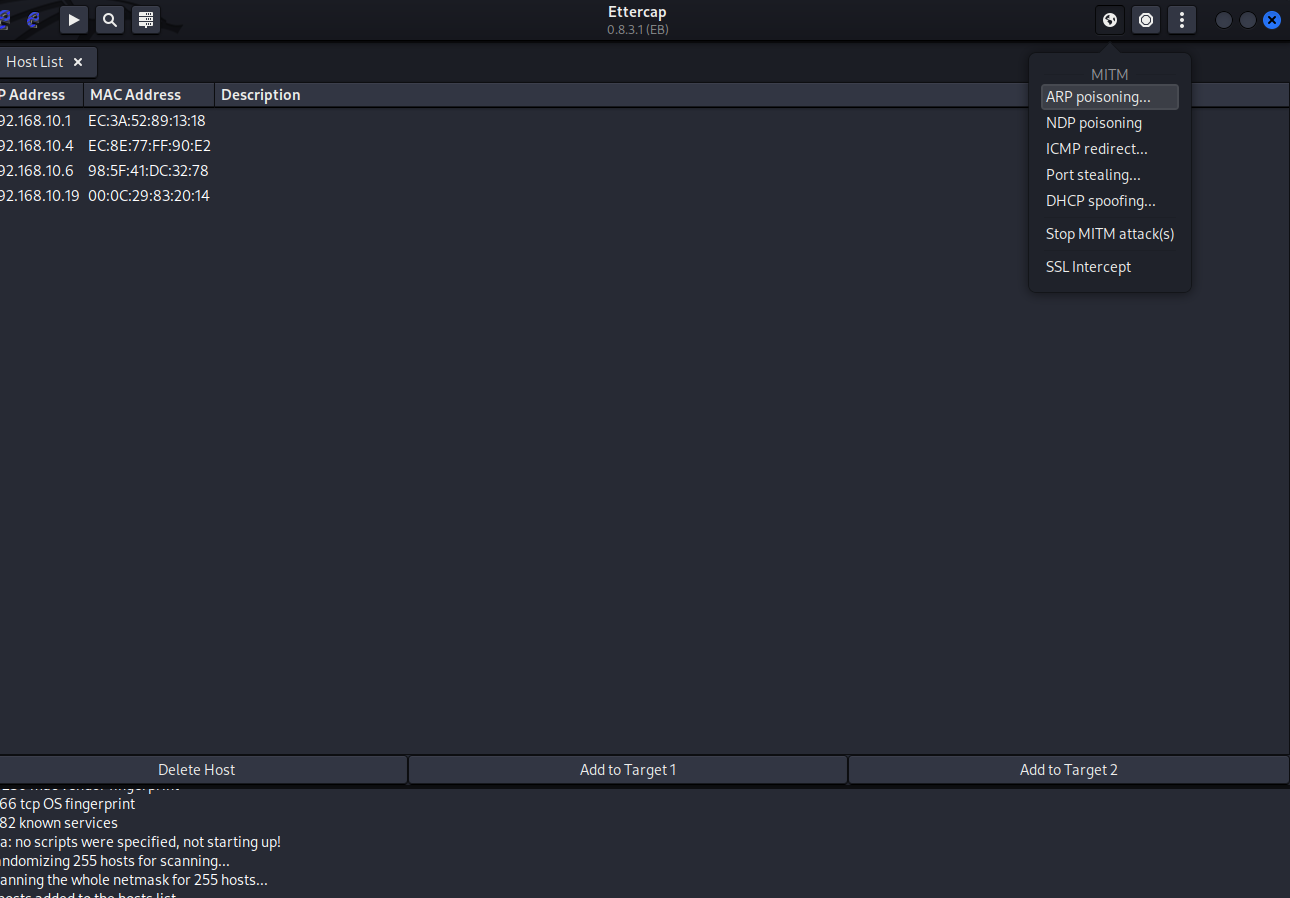Choose ARP poisoning... from MITM menu
This screenshot has height=898, width=1290.
1110,97
